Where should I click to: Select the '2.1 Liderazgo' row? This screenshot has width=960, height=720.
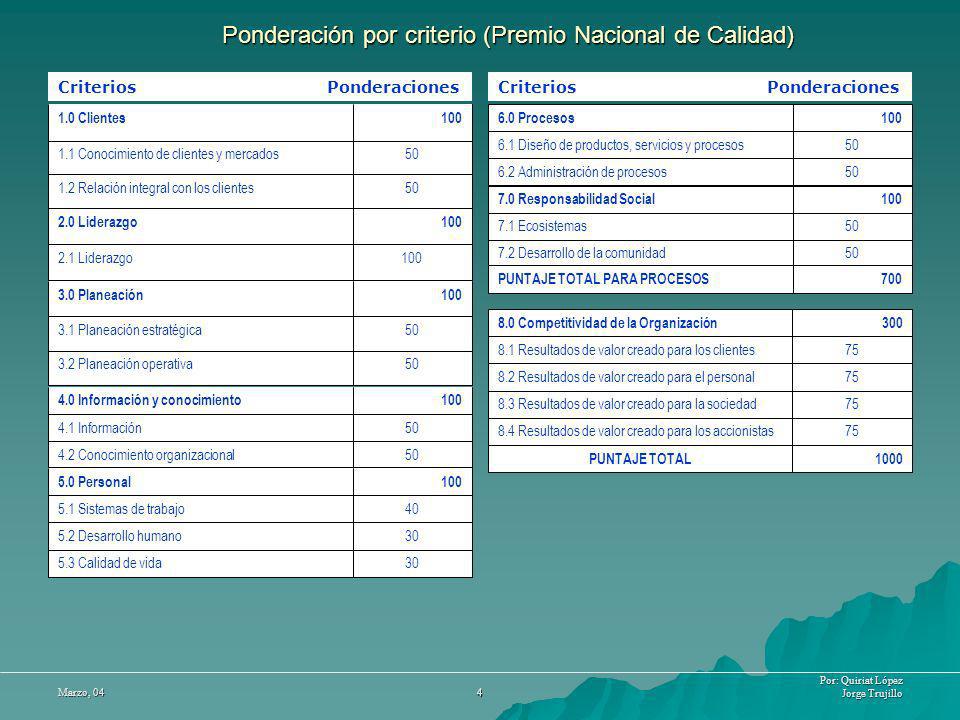click(x=260, y=263)
